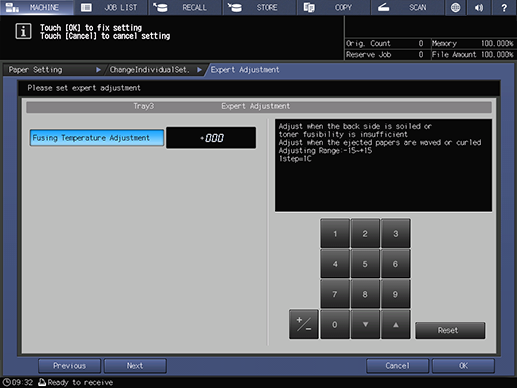Click the +000 value field

(x=211, y=138)
